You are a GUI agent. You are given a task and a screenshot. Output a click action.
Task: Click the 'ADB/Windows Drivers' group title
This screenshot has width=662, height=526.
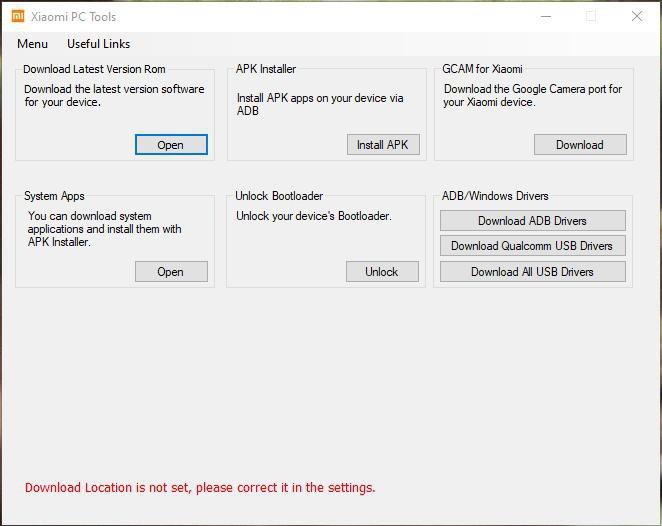[495, 196]
